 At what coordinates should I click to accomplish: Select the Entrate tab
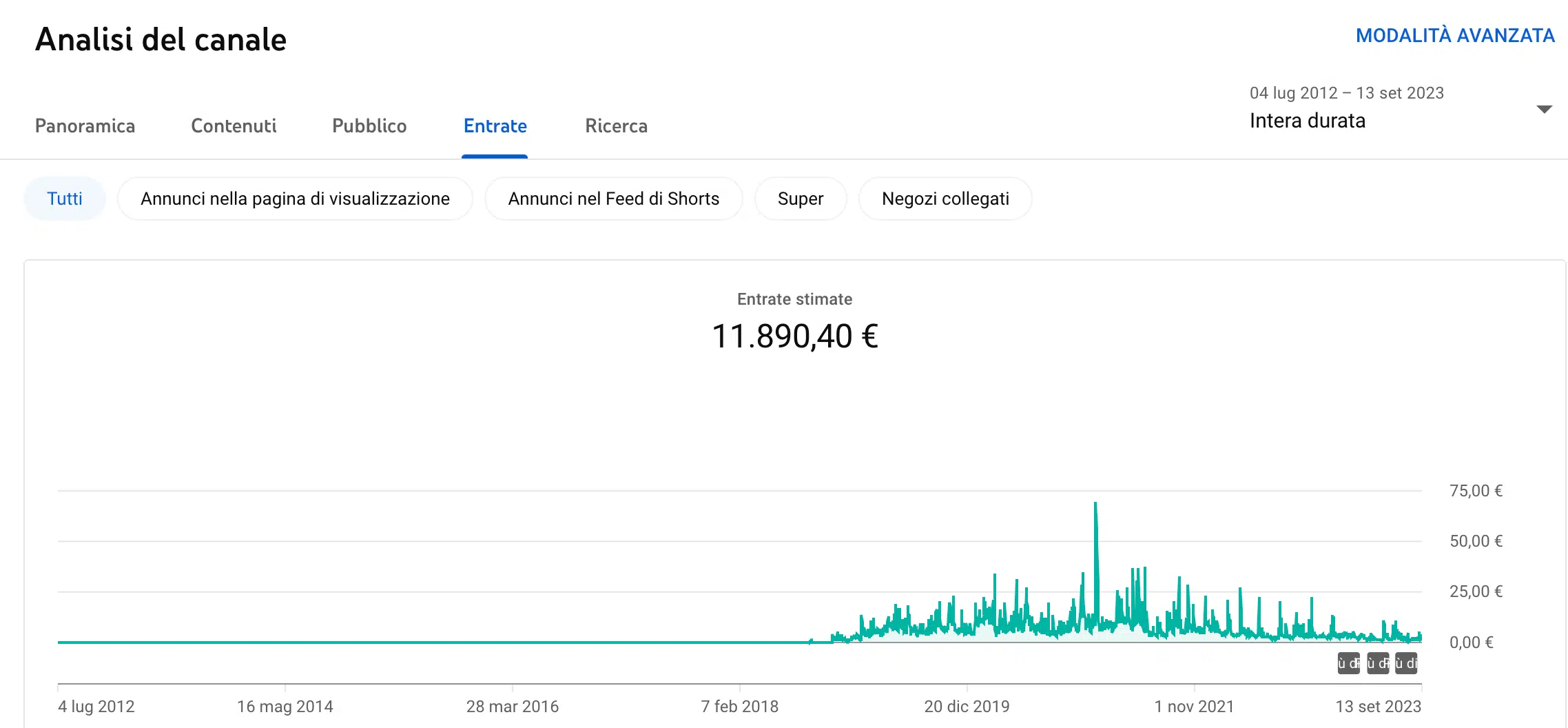(x=495, y=126)
